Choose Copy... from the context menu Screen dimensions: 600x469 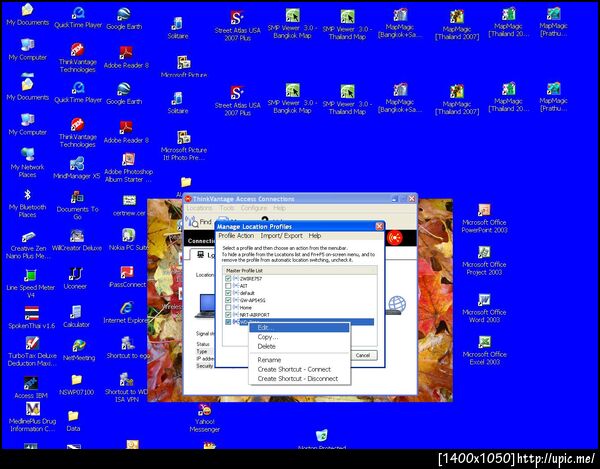point(299,337)
